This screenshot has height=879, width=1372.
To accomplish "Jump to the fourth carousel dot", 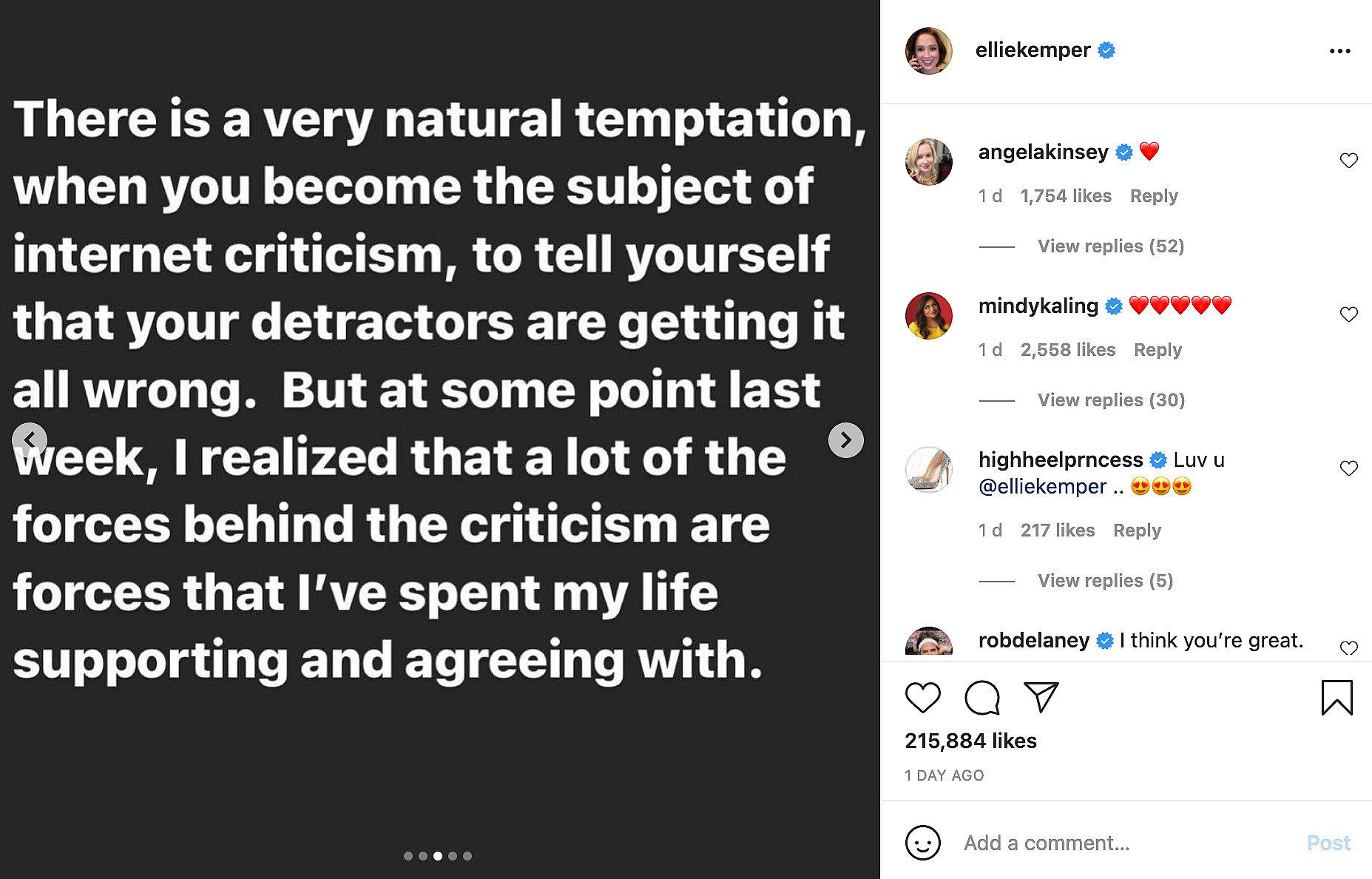I will coord(453,856).
